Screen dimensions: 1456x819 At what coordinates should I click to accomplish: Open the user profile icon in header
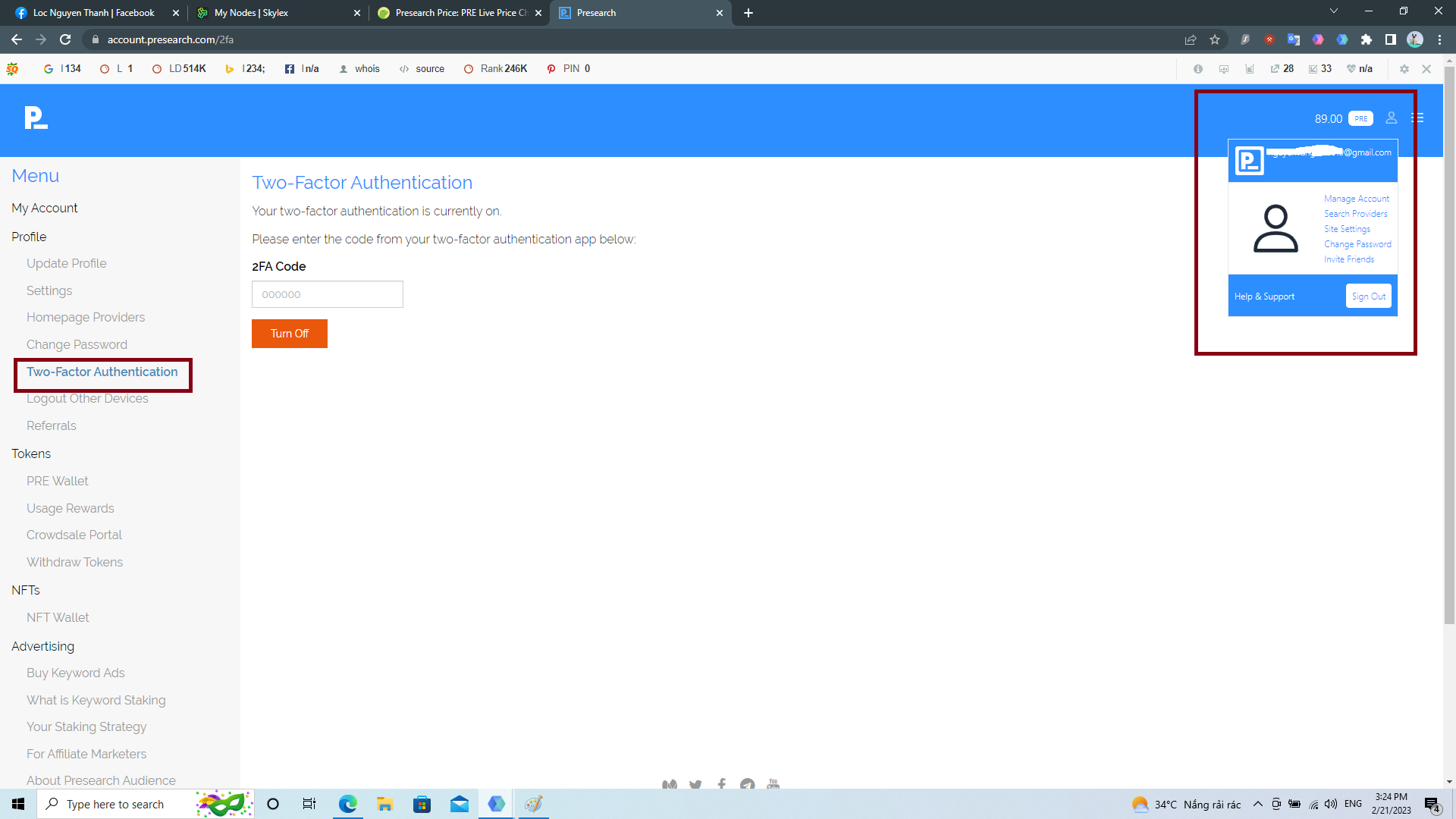[1391, 118]
